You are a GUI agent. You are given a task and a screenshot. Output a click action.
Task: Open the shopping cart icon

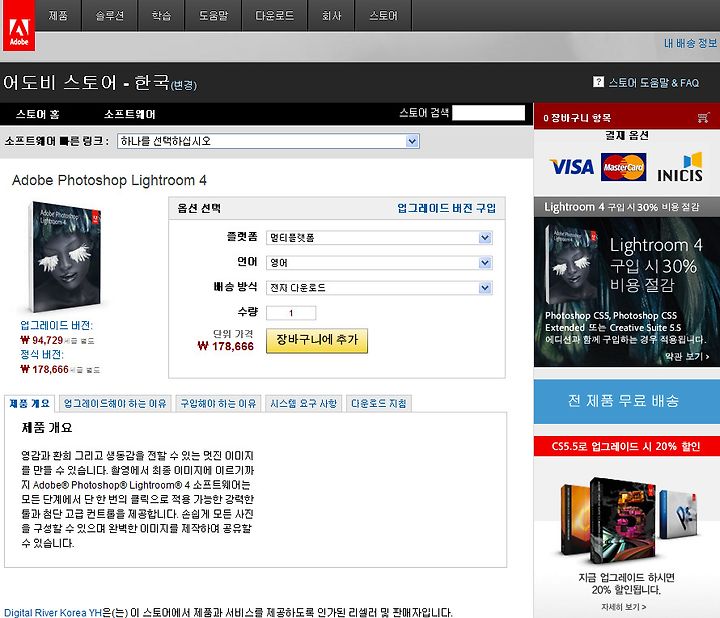[703, 118]
